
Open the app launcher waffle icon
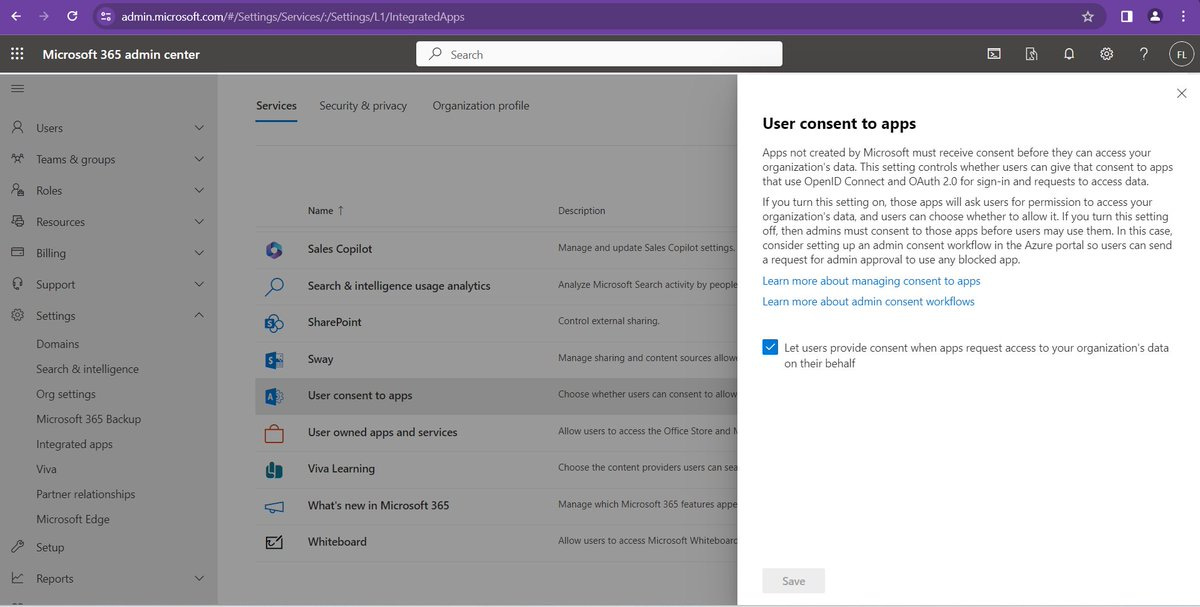click(17, 54)
